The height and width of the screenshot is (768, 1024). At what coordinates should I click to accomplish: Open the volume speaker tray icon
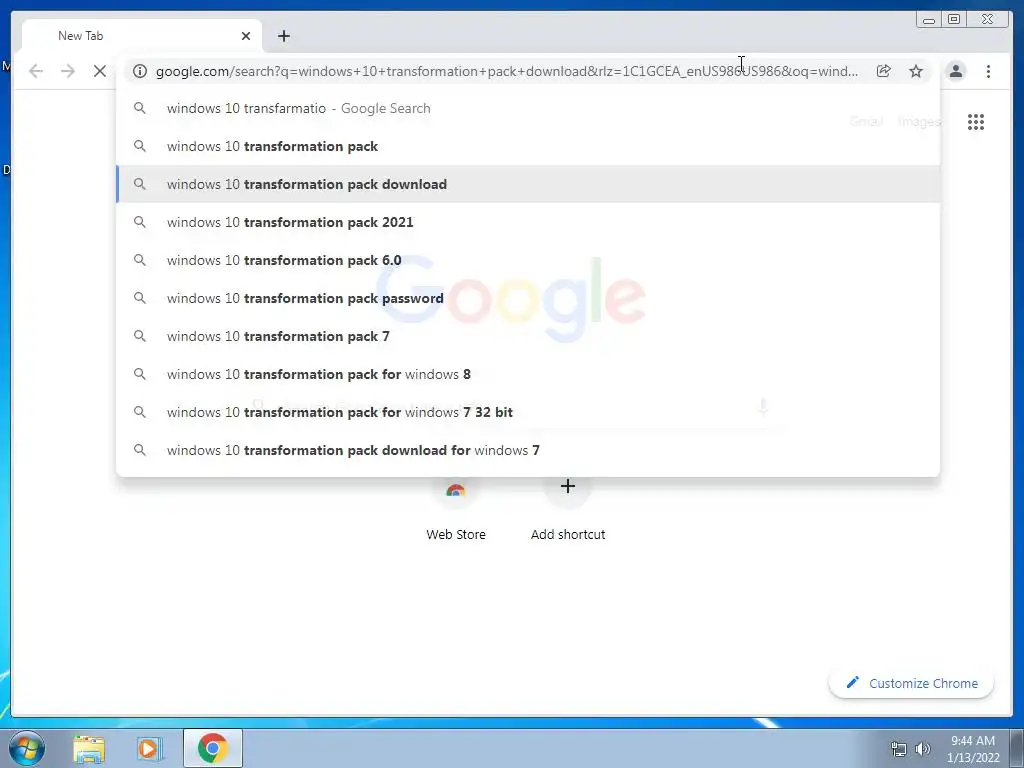click(x=923, y=749)
